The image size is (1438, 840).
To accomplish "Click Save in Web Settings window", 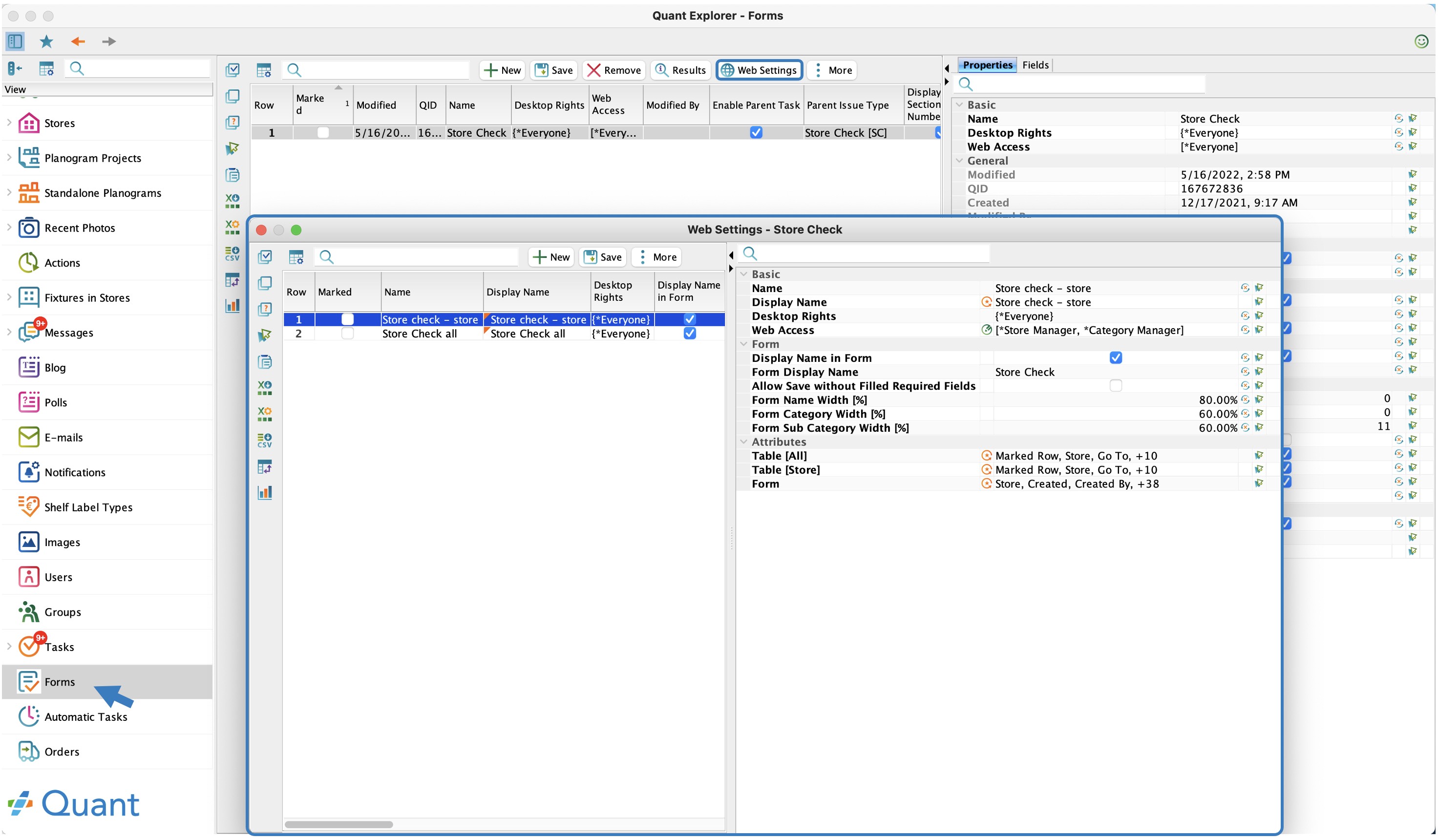I will click(603, 257).
